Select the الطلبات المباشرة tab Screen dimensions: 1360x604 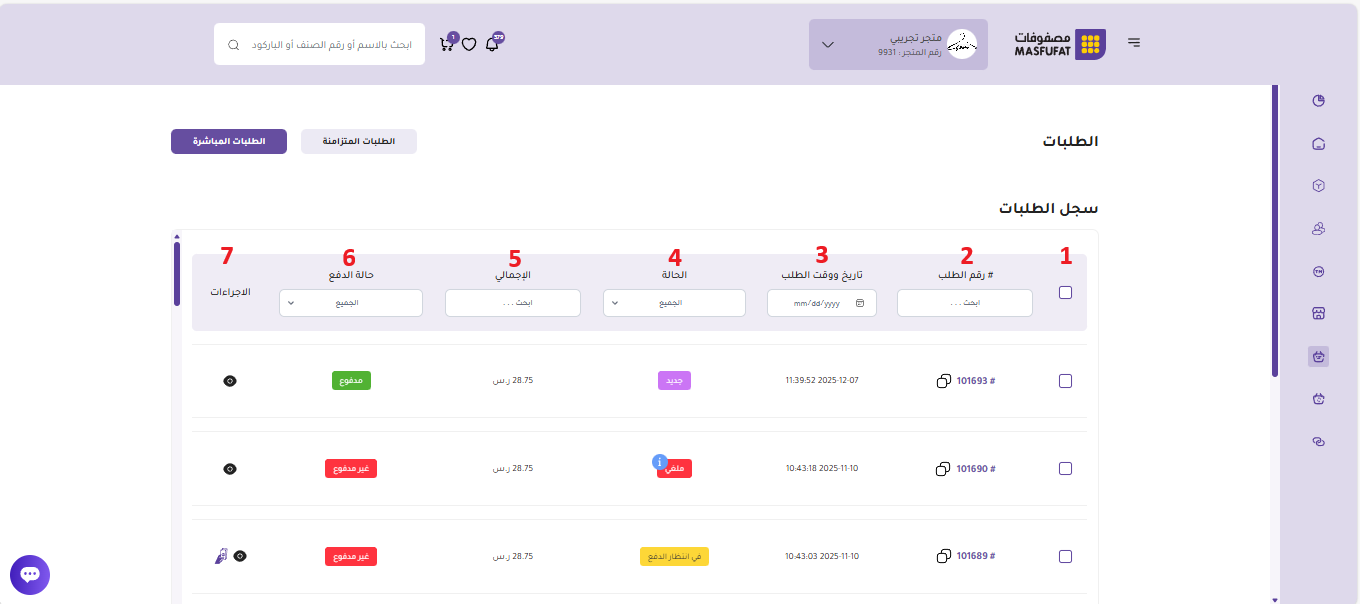click(229, 142)
